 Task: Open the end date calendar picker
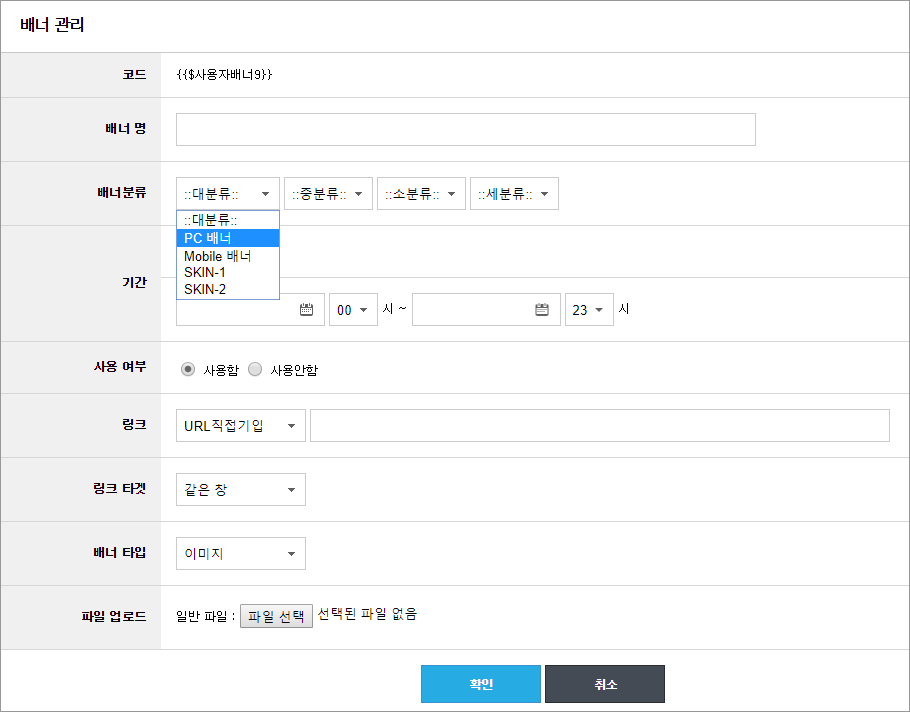click(x=541, y=309)
